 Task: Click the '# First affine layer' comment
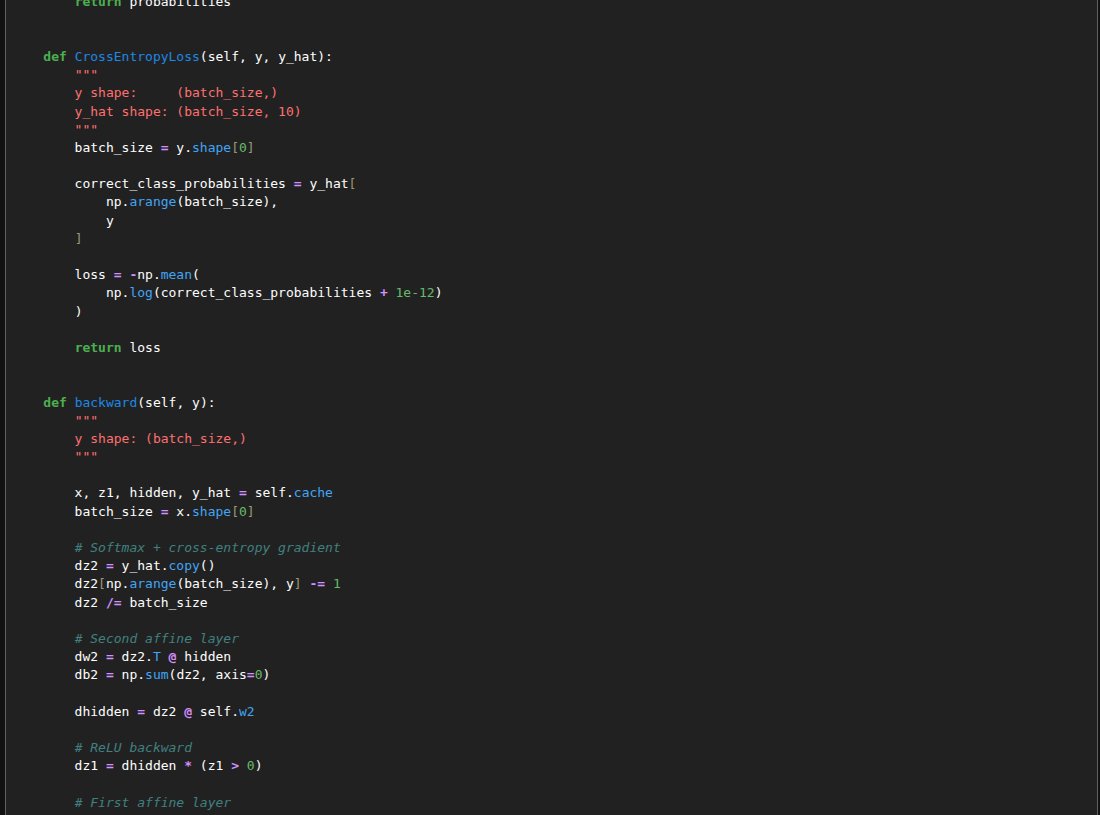(x=152, y=802)
